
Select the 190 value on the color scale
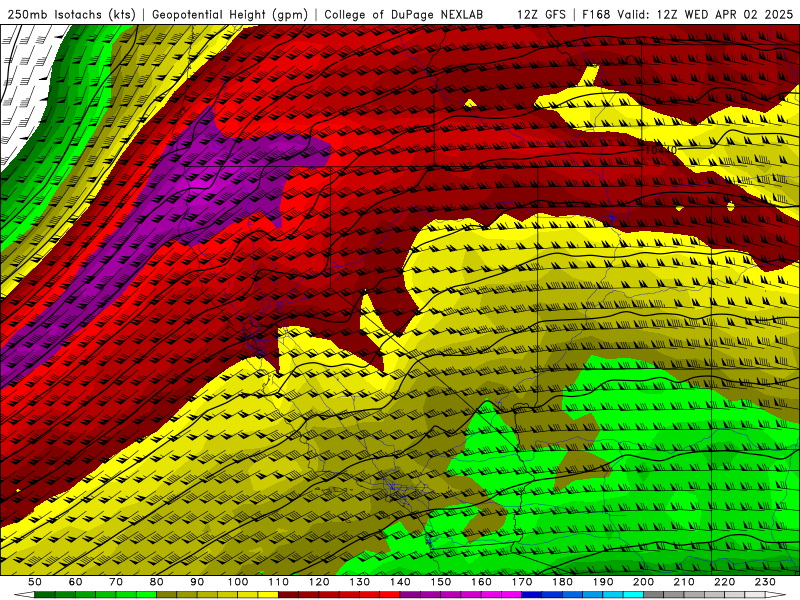click(603, 582)
